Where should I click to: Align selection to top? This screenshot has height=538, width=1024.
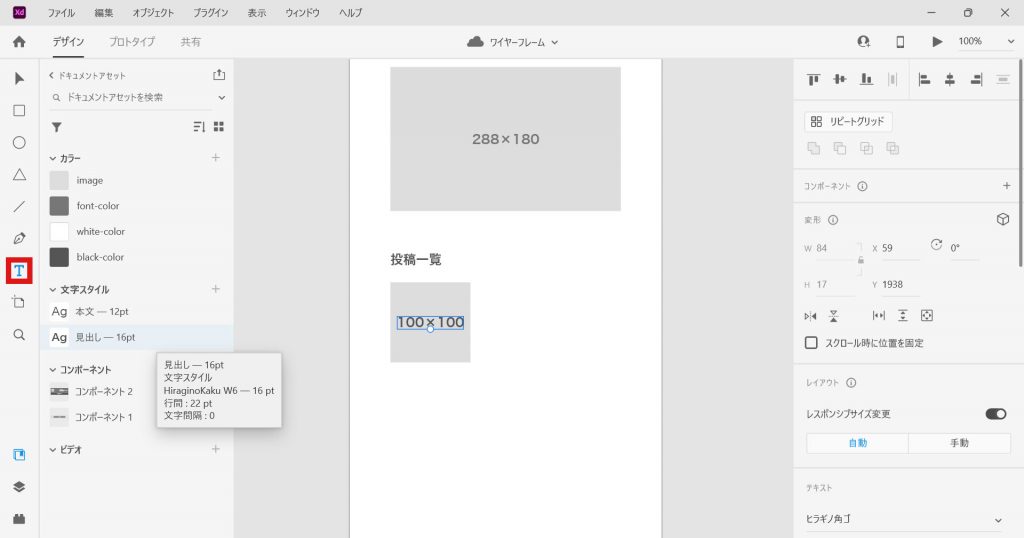pyautogui.click(x=813, y=80)
